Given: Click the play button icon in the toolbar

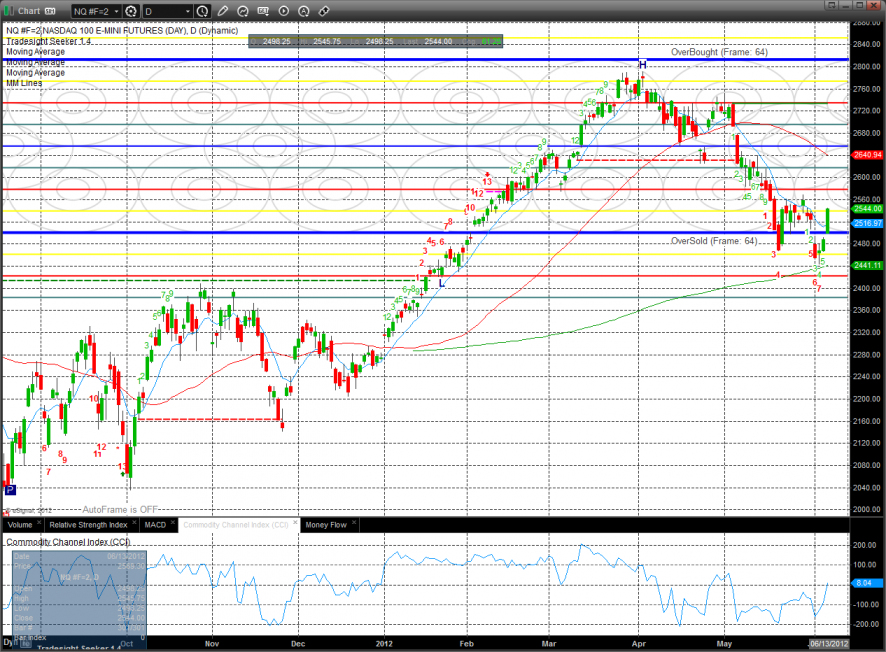Looking at the screenshot, I should 284,12.
